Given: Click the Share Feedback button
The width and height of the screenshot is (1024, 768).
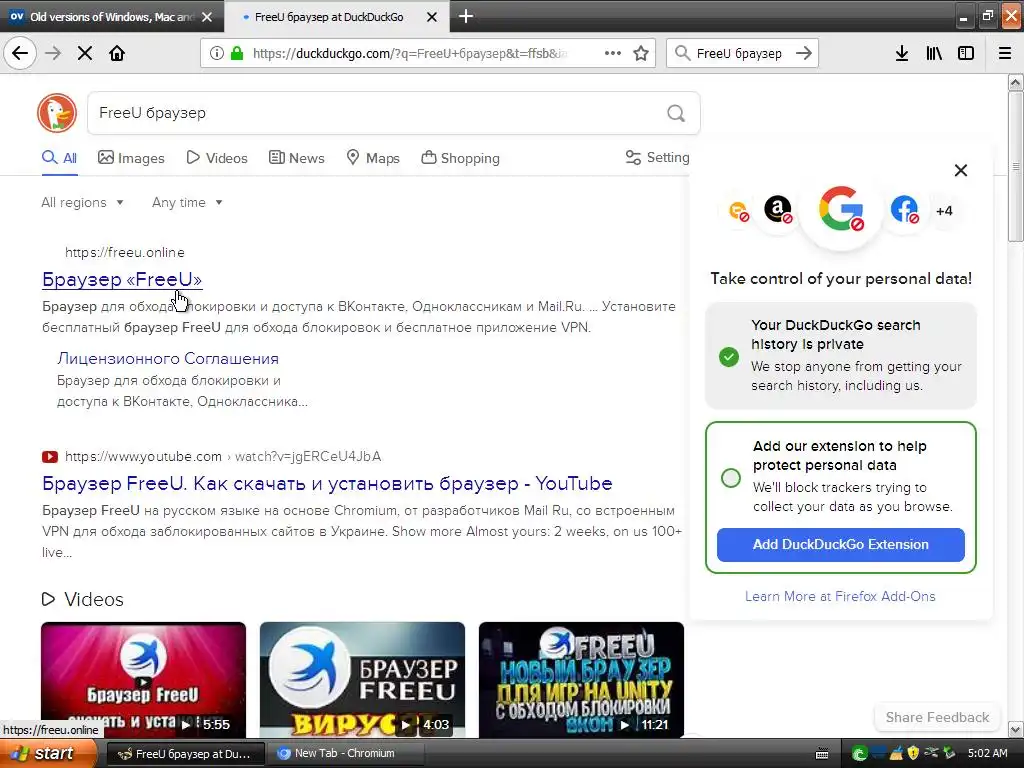Looking at the screenshot, I should (x=937, y=717).
